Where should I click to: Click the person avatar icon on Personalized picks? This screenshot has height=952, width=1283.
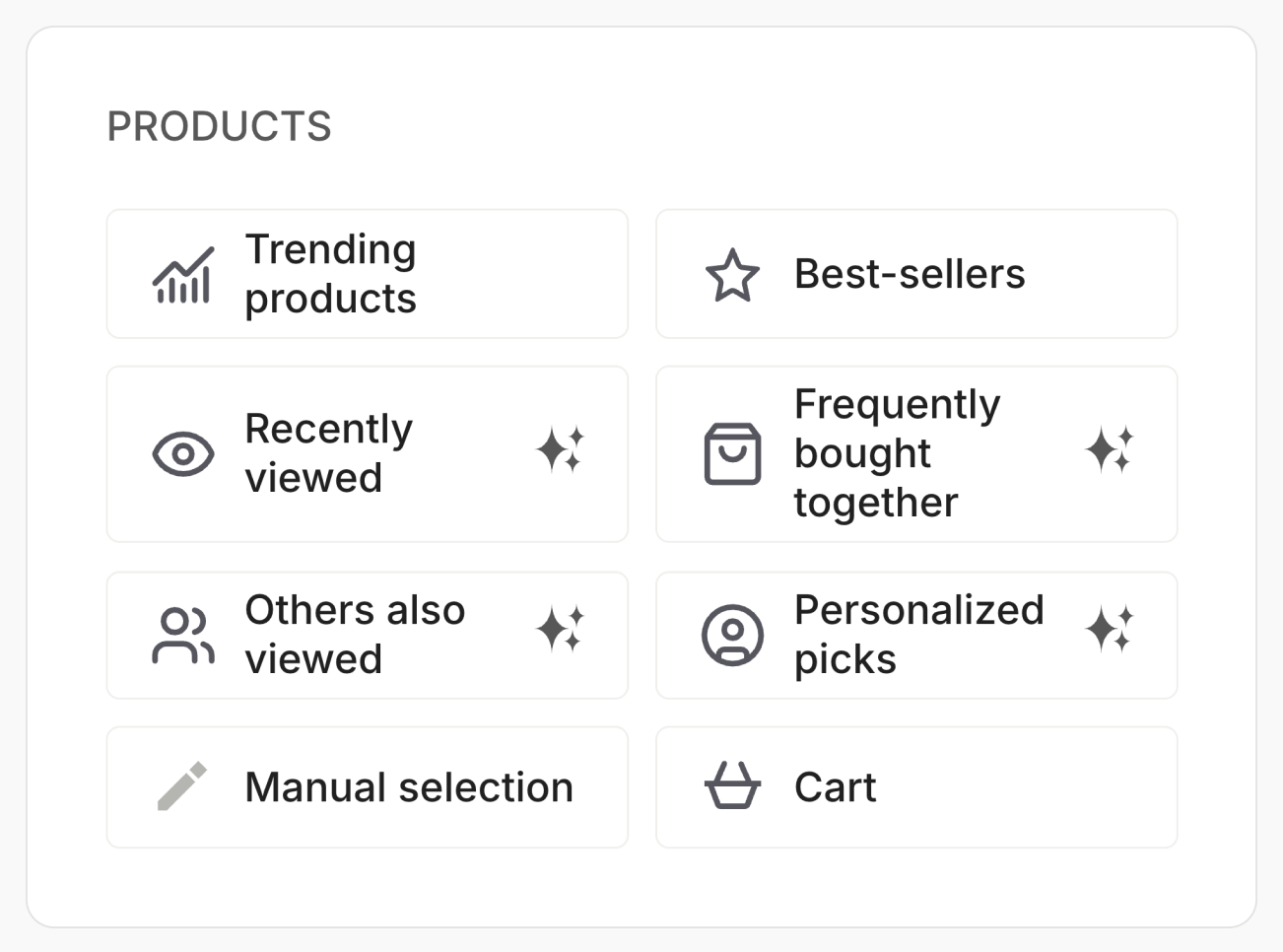point(732,636)
